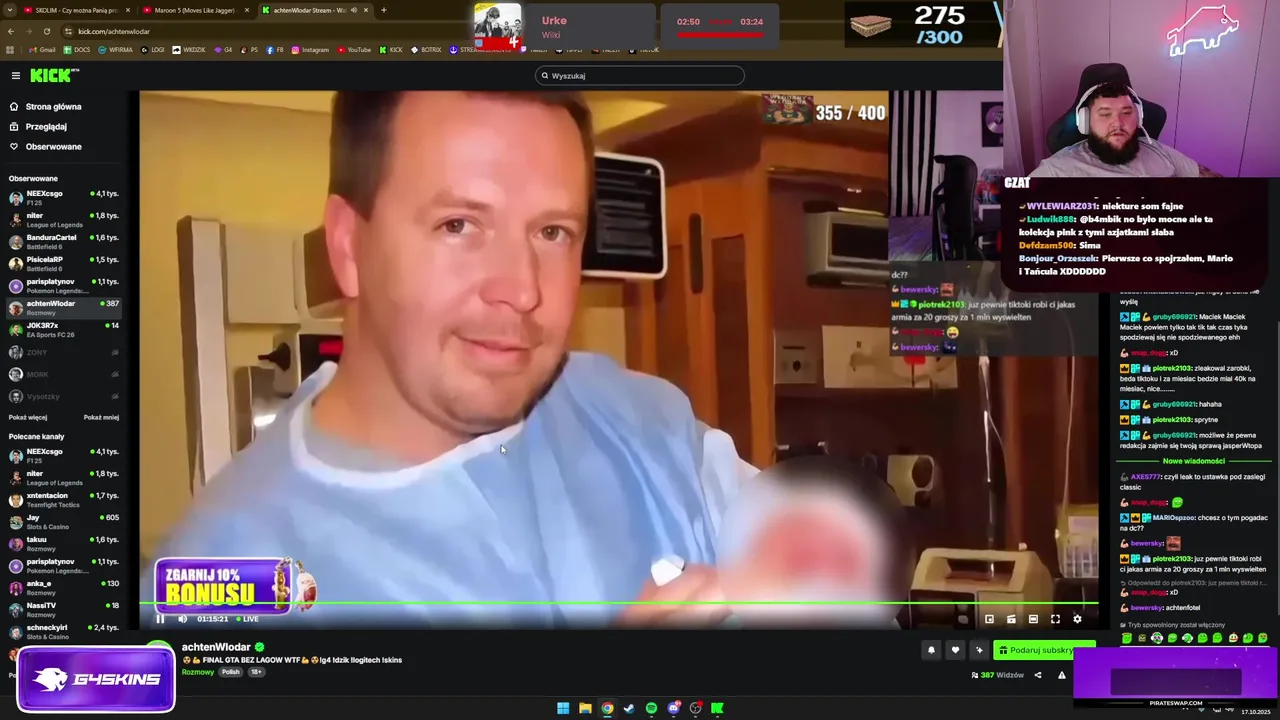This screenshot has height=720, width=1280.
Task: Go back in browser
Action: click(11, 31)
